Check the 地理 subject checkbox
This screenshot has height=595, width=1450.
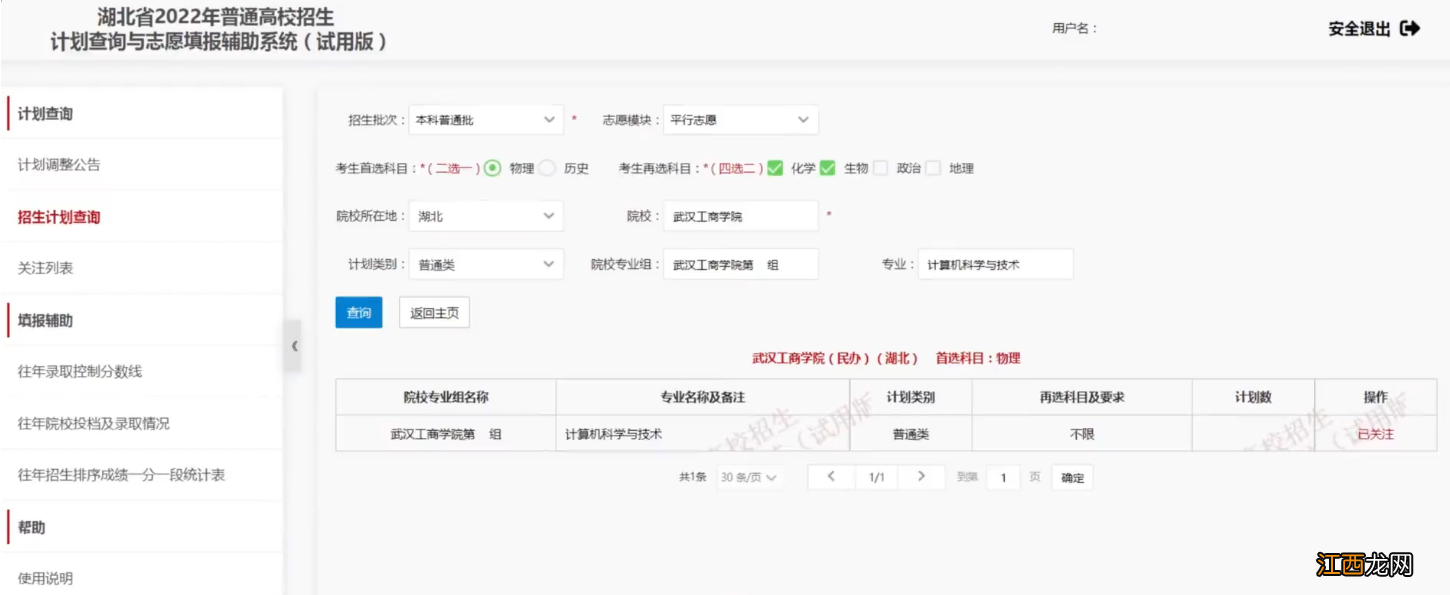click(x=932, y=168)
